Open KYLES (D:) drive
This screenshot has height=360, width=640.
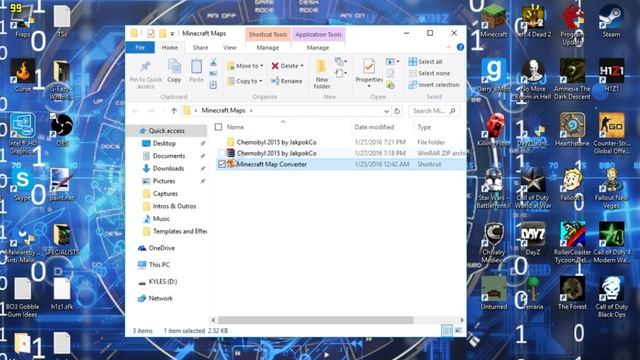162,282
